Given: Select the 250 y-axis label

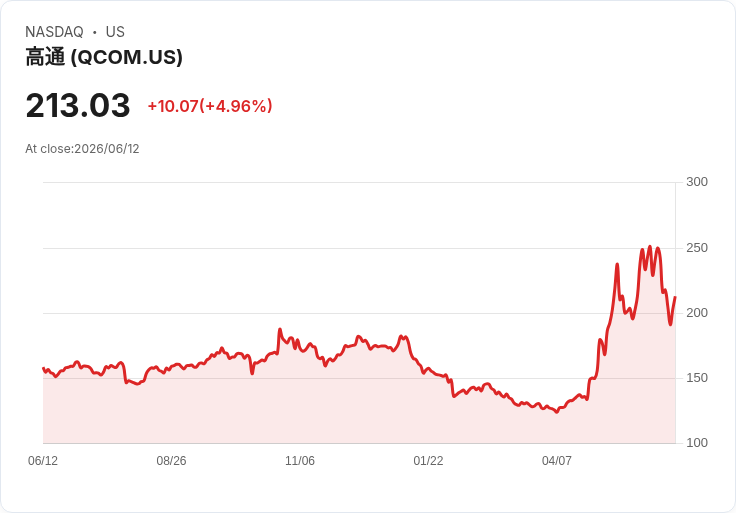Looking at the screenshot, I should click(x=697, y=248).
